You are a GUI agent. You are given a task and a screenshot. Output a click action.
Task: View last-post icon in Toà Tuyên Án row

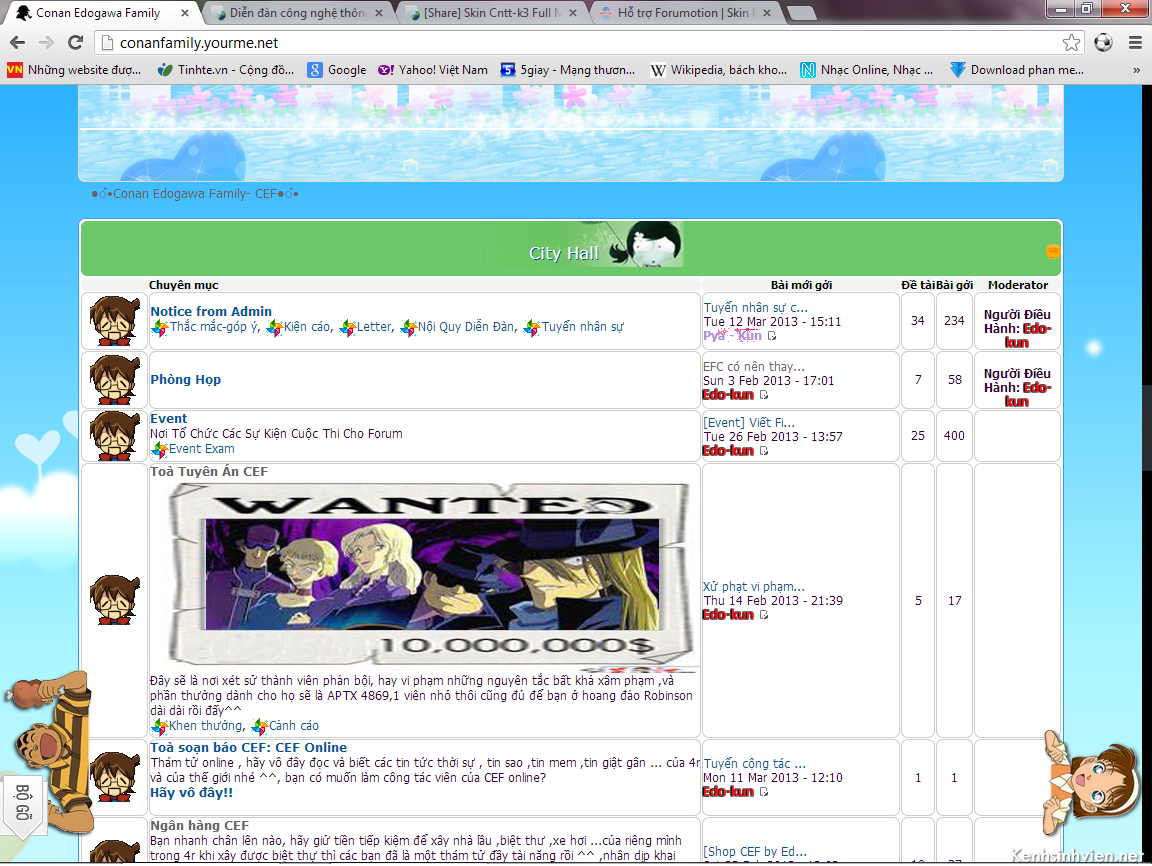764,615
